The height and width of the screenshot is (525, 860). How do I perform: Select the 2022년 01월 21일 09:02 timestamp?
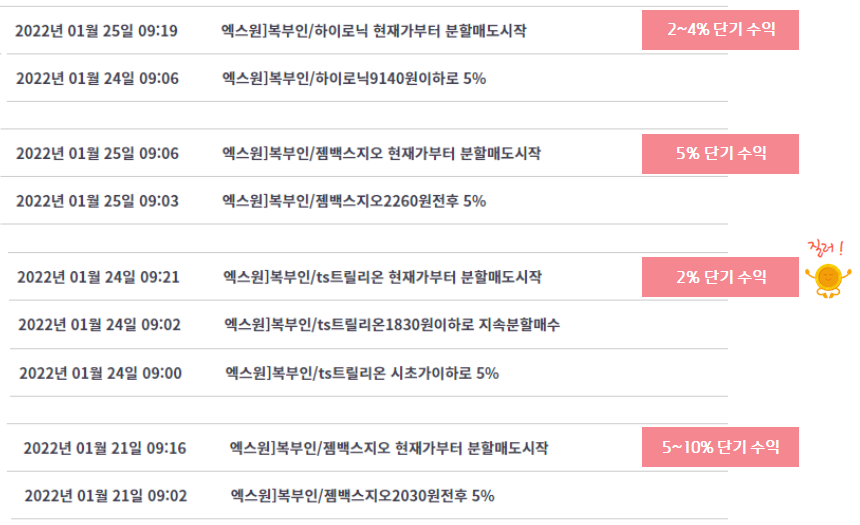pos(105,496)
